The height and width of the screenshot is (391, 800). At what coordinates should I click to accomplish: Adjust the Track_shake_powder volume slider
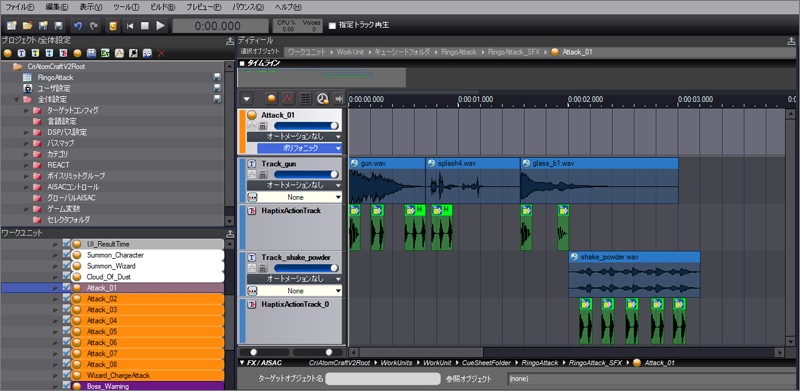click(307, 268)
